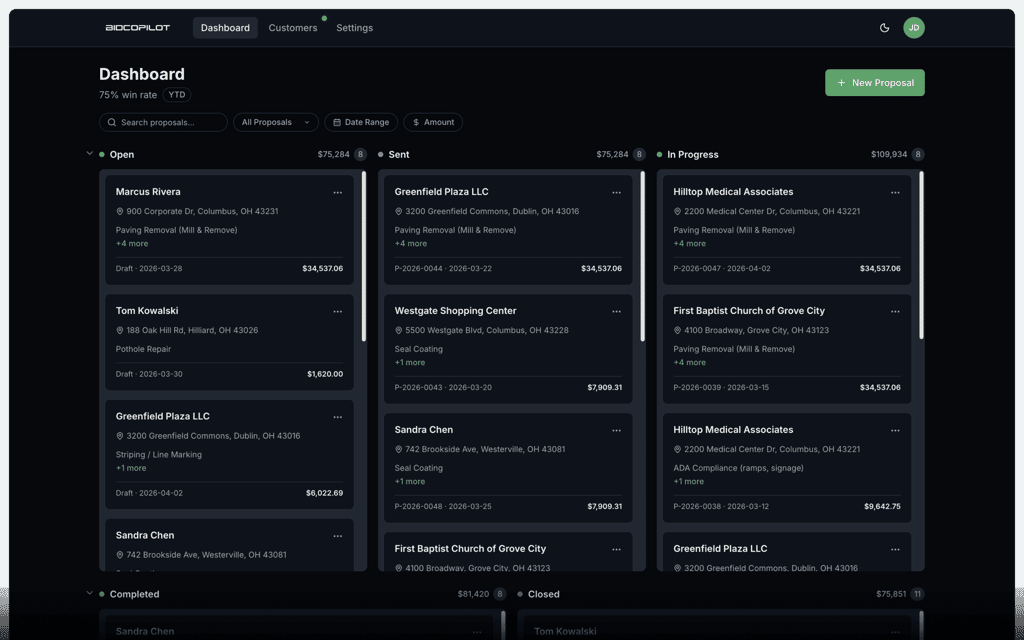Open options for First Baptist Church Sent card

coord(616,550)
